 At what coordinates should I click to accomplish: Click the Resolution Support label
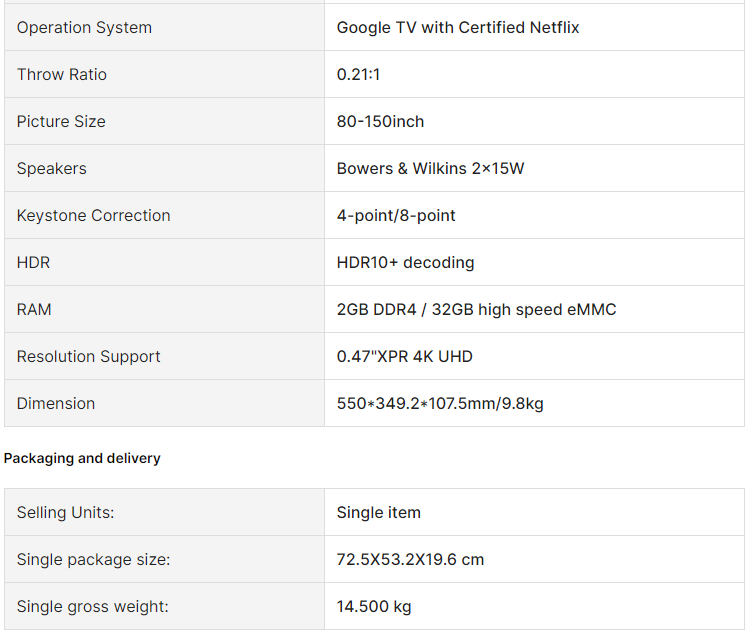pos(89,357)
